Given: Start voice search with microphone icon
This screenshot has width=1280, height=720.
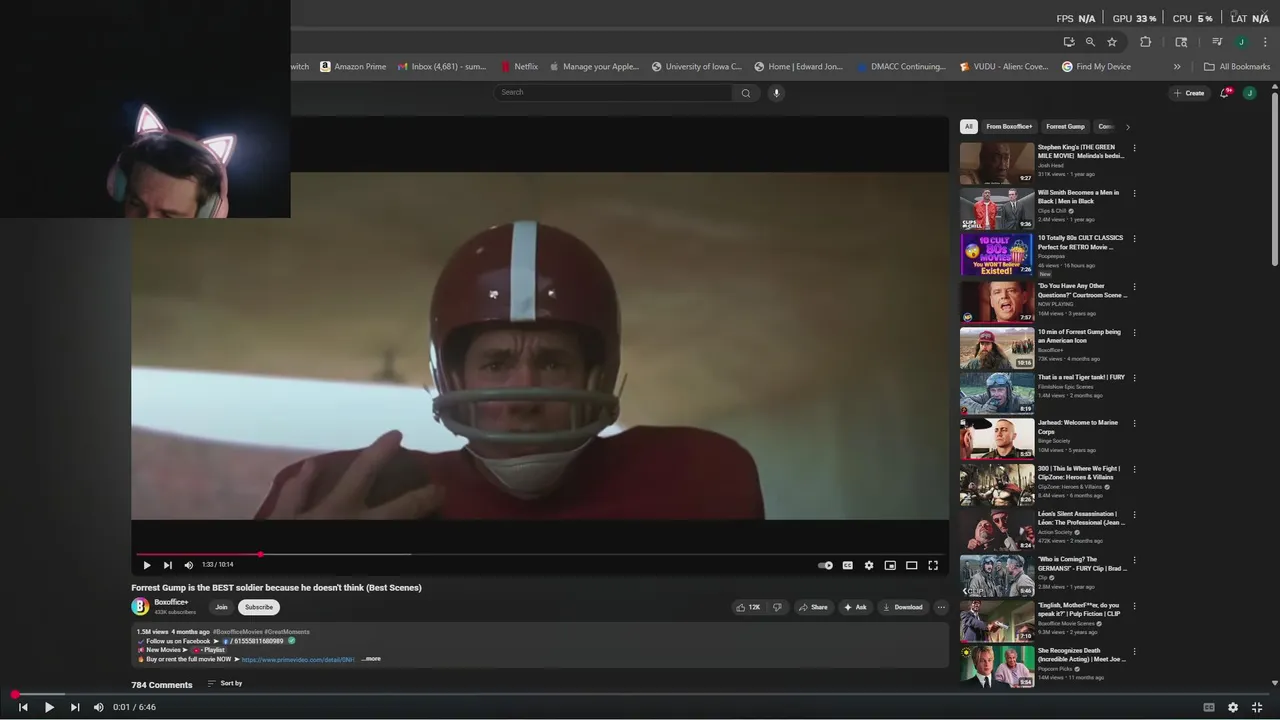Looking at the screenshot, I should 776,92.
